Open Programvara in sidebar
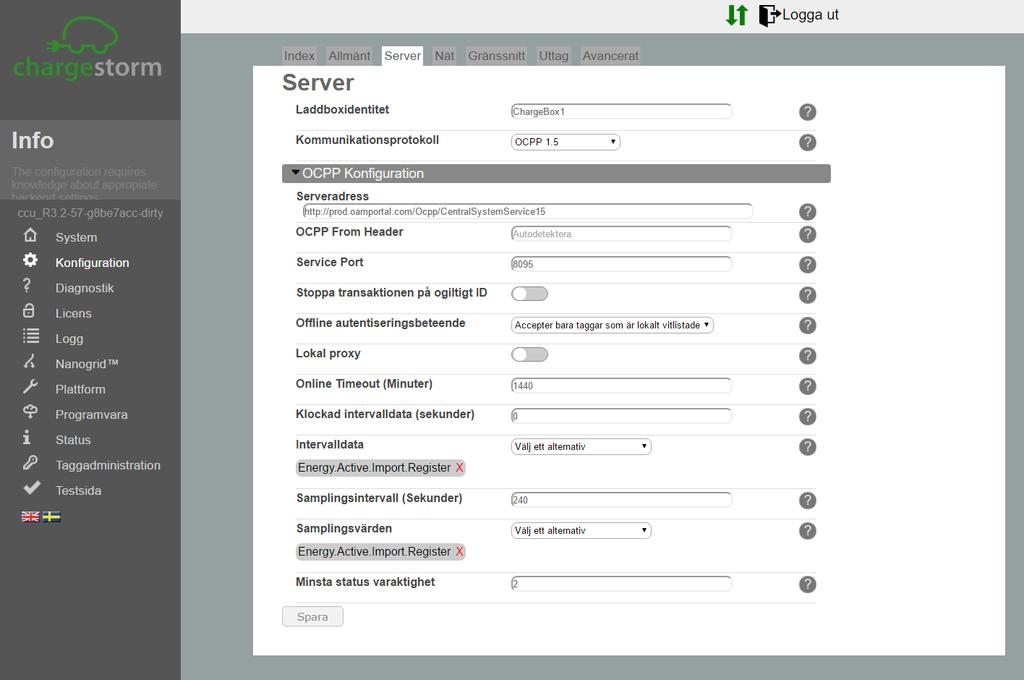Image resolution: width=1024 pixels, height=680 pixels. (91, 415)
